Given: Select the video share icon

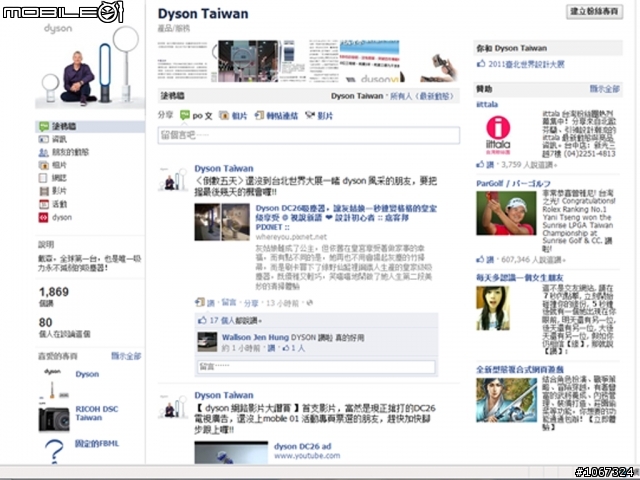Looking at the screenshot, I should click(x=310, y=116).
